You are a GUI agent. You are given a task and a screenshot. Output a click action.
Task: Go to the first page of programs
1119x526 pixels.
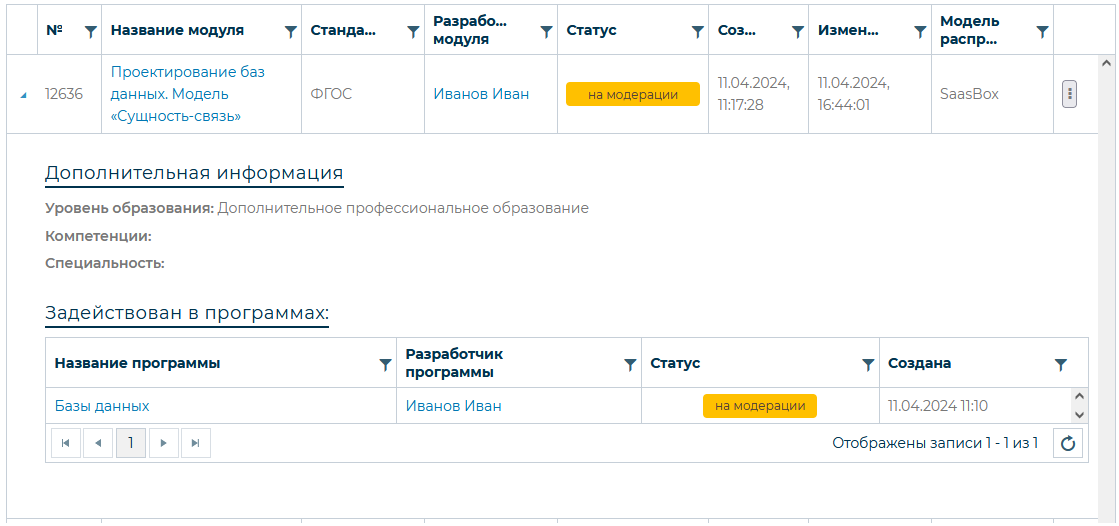[x=65, y=443]
